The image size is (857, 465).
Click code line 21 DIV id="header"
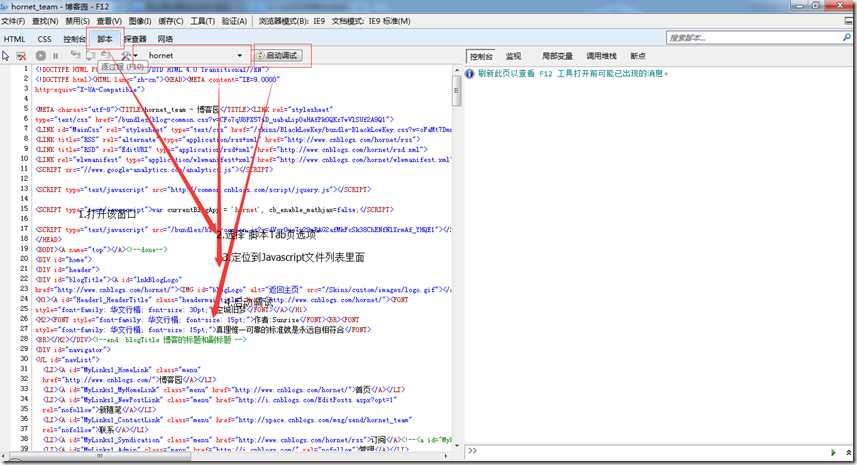(67, 269)
